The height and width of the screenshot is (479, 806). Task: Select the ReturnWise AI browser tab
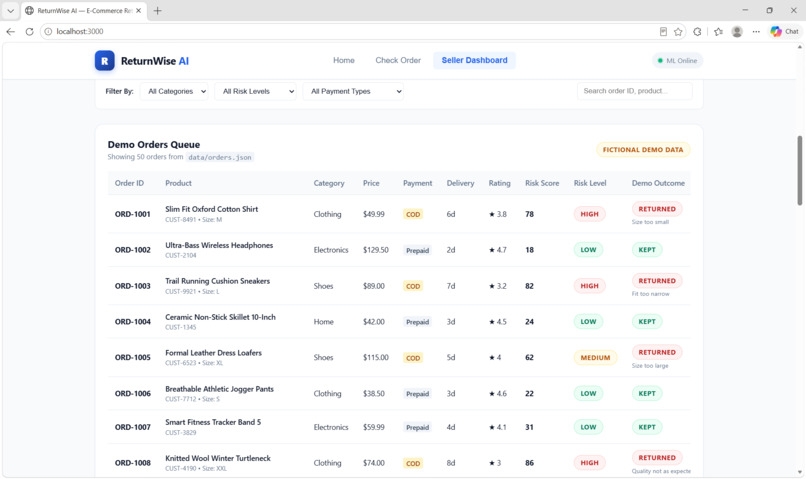pyautogui.click(x=83, y=10)
